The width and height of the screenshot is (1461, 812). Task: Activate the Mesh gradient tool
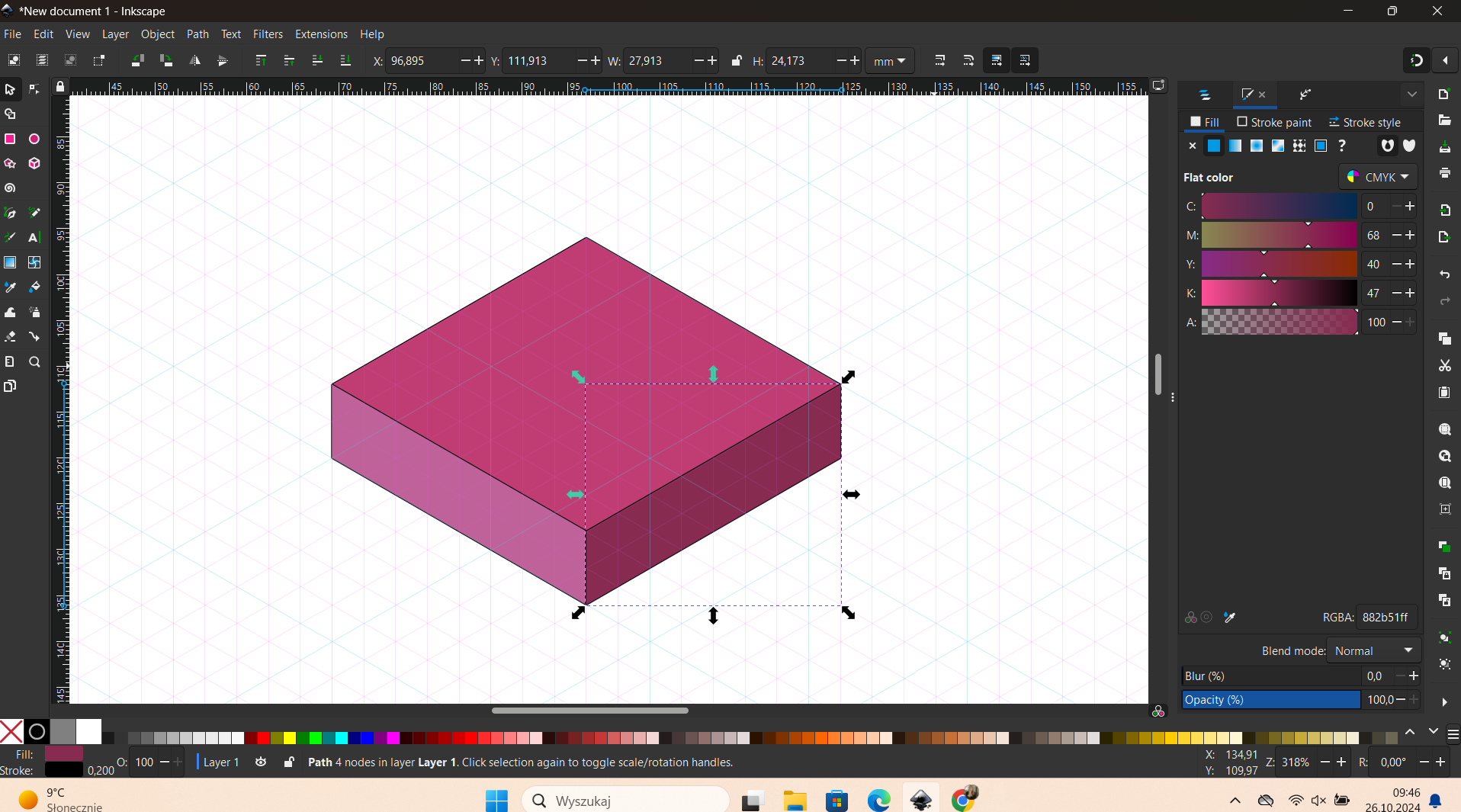34,262
